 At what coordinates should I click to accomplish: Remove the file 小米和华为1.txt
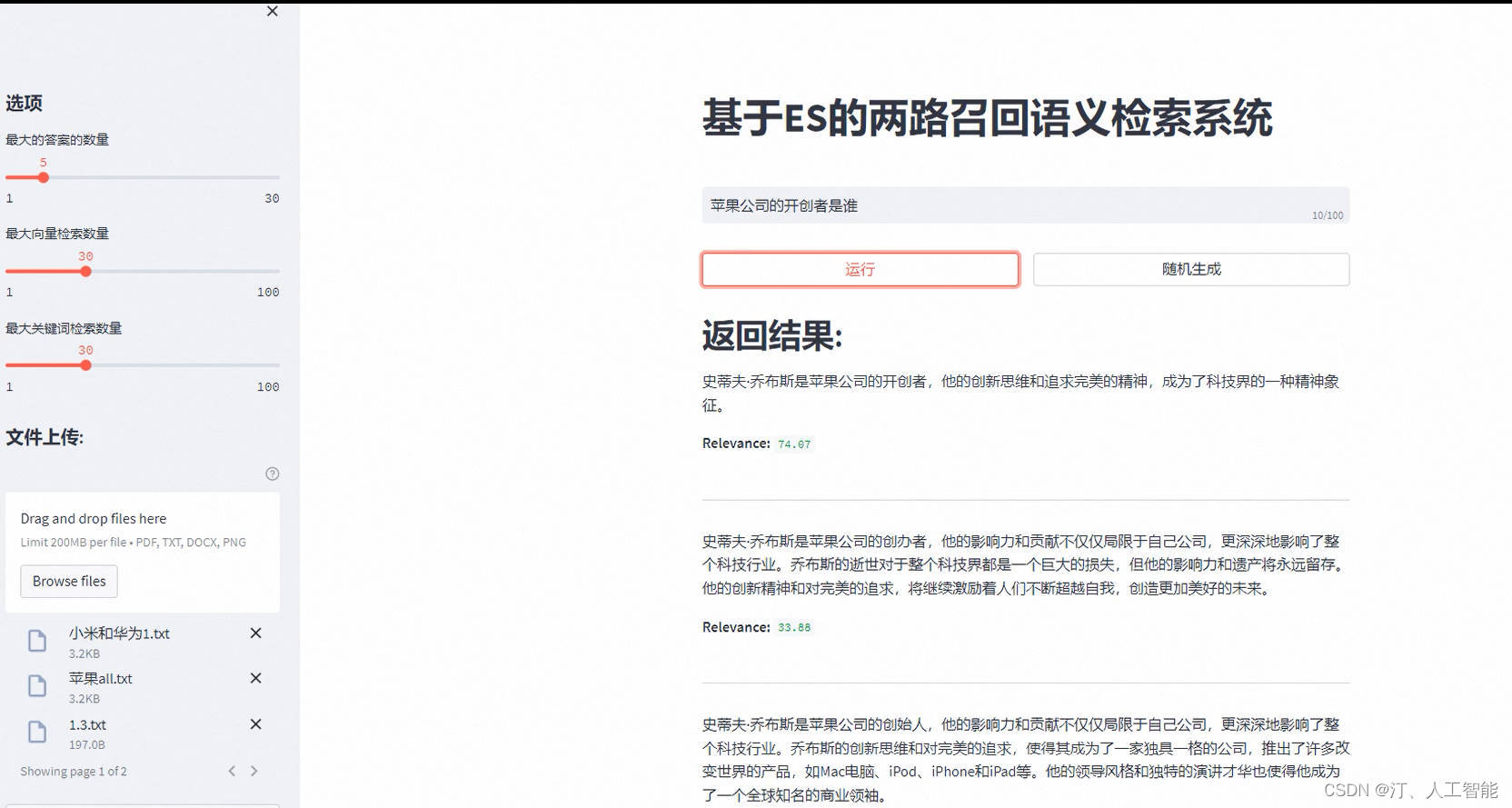pos(256,633)
